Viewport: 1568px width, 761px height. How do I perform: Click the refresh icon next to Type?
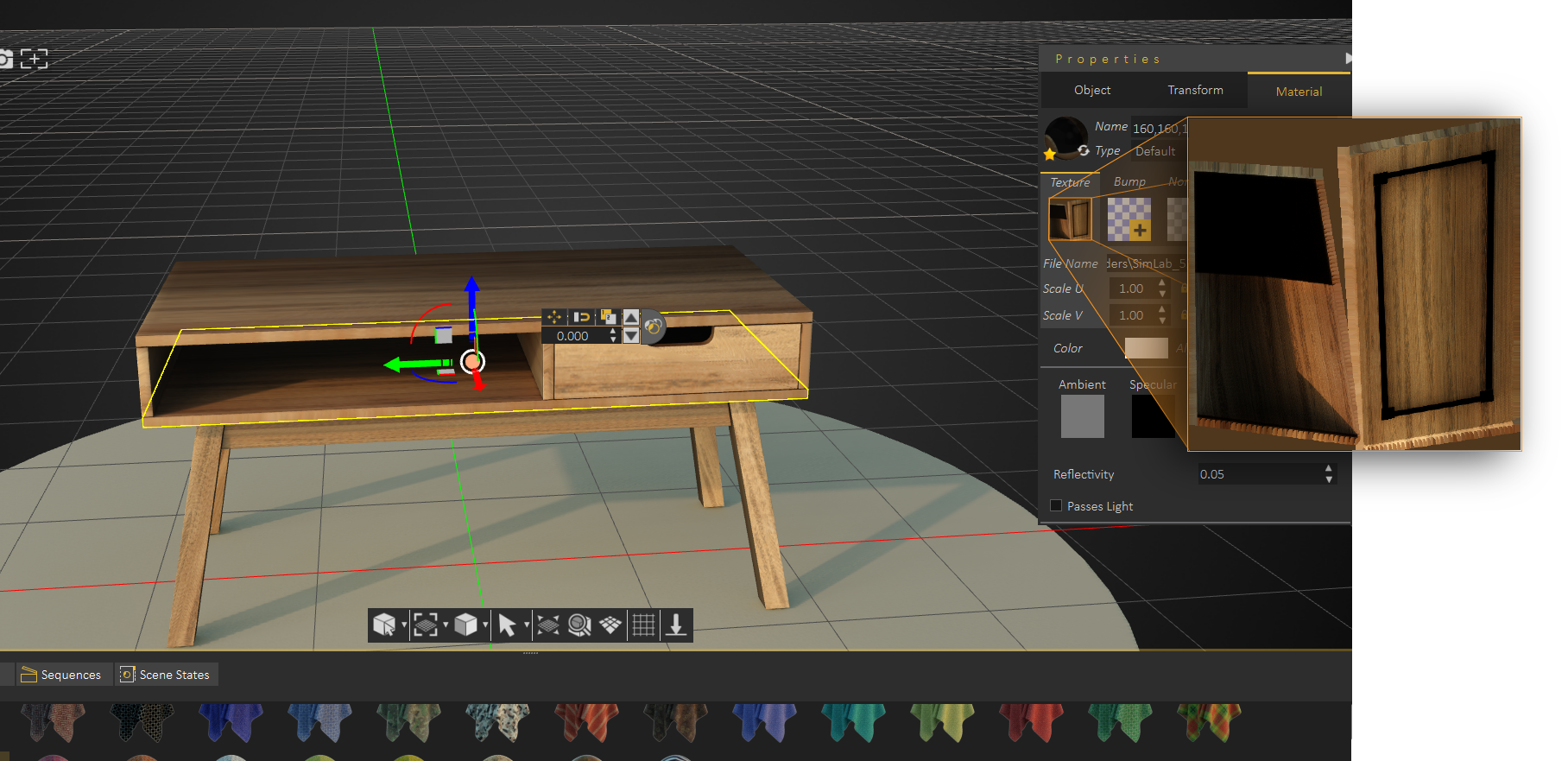(1084, 150)
